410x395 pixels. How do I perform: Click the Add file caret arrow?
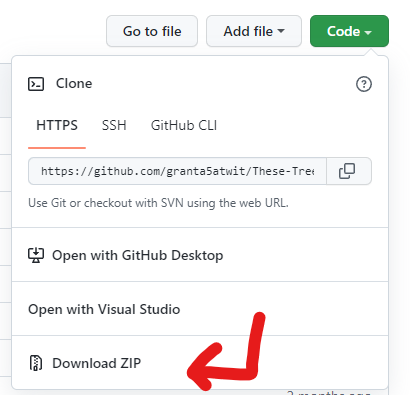(281, 31)
